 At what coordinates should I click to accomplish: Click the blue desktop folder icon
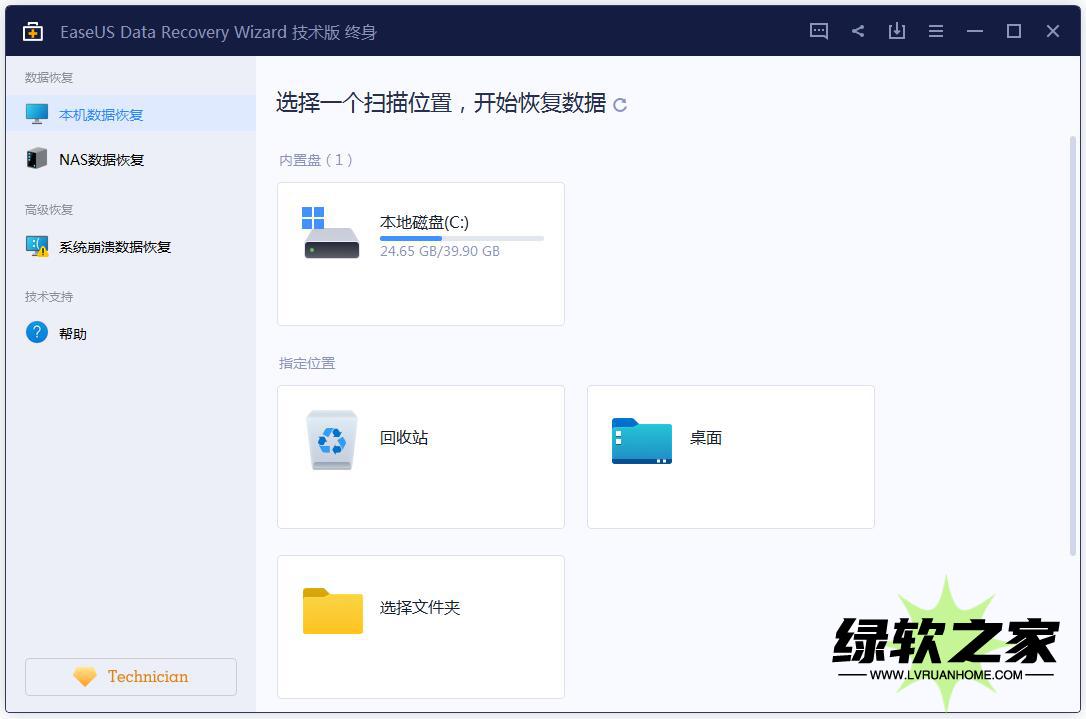[x=641, y=440]
